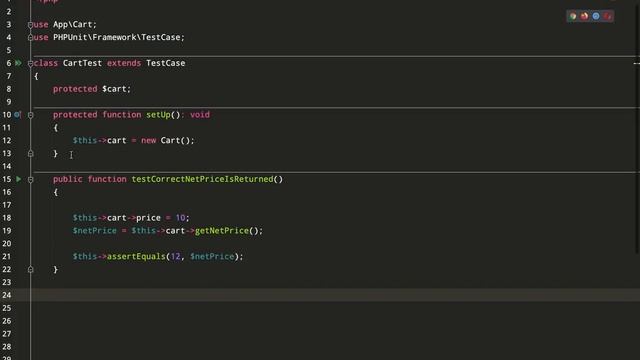640x360 pixels.
Task: Click line number 12 in gutter
Action: (x=7, y=140)
